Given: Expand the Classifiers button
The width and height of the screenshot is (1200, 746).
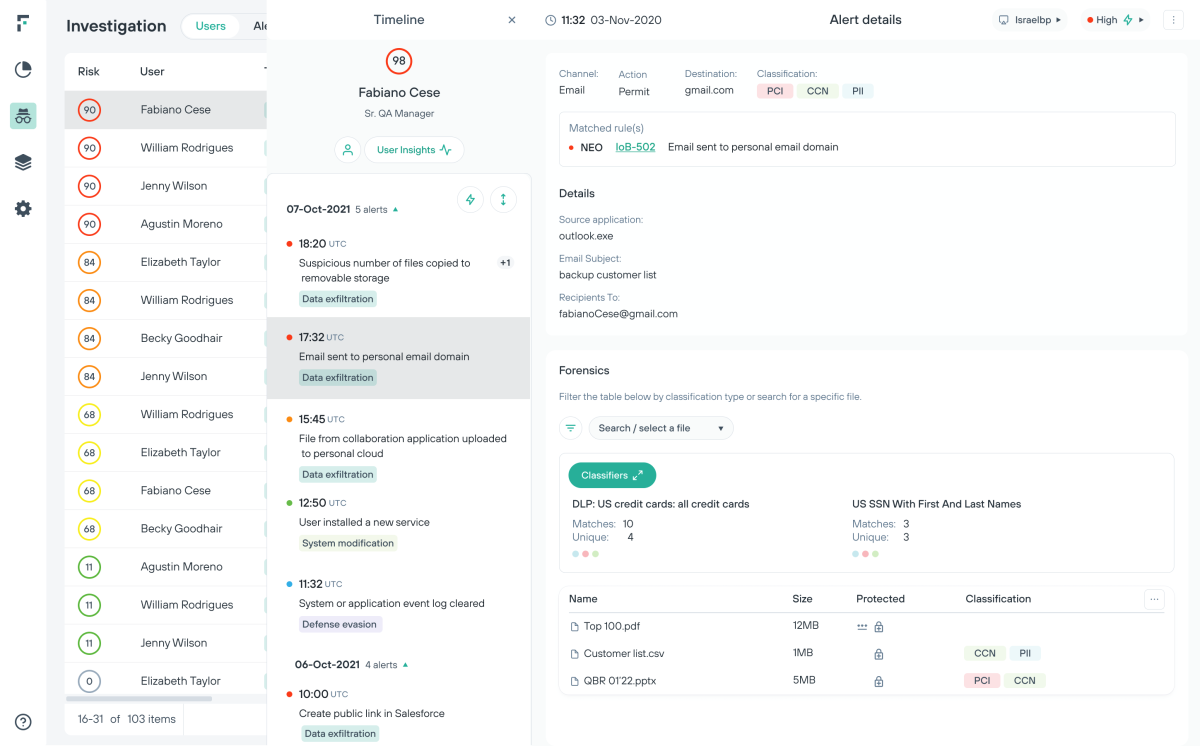Looking at the screenshot, I should (x=612, y=475).
